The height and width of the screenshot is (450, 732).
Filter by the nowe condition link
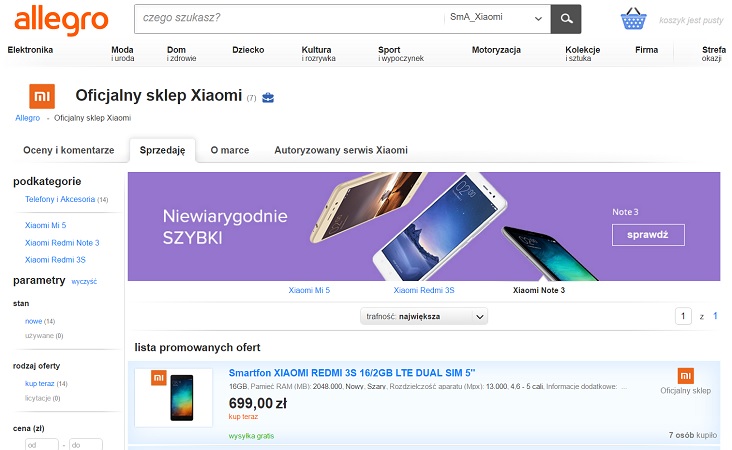tap(33, 321)
